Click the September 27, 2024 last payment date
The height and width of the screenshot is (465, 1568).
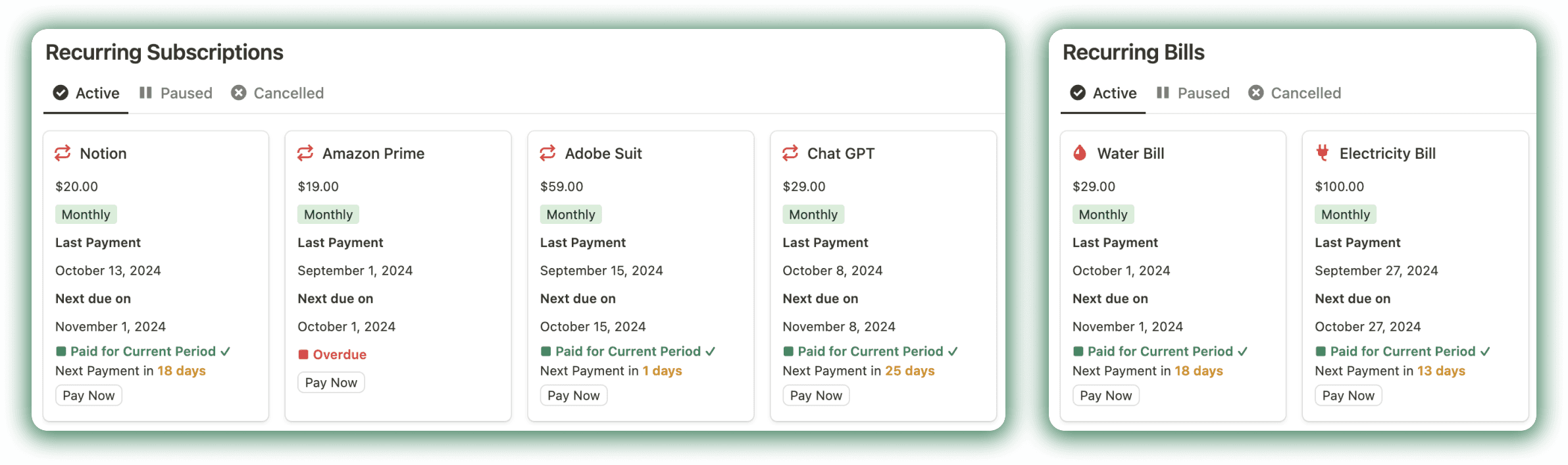1377,271
